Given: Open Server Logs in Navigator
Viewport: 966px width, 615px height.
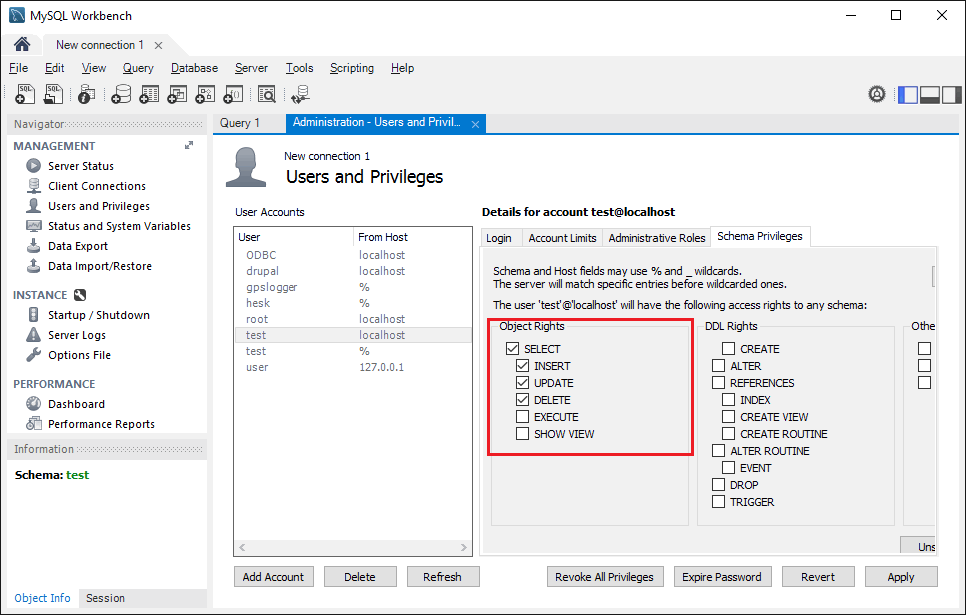Looking at the screenshot, I should (x=76, y=335).
